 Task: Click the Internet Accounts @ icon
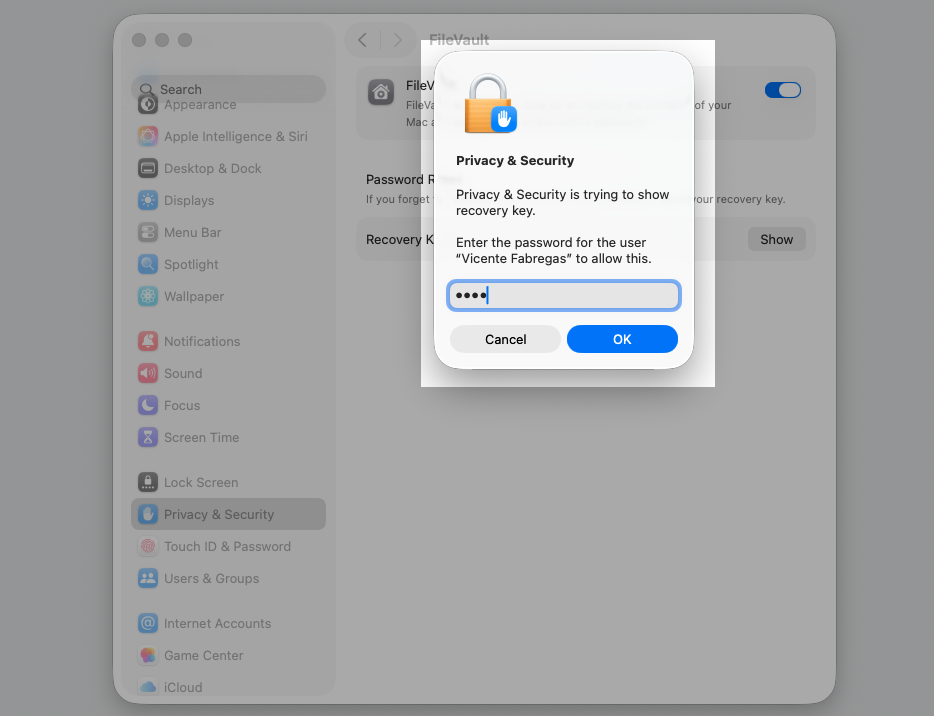click(x=148, y=624)
